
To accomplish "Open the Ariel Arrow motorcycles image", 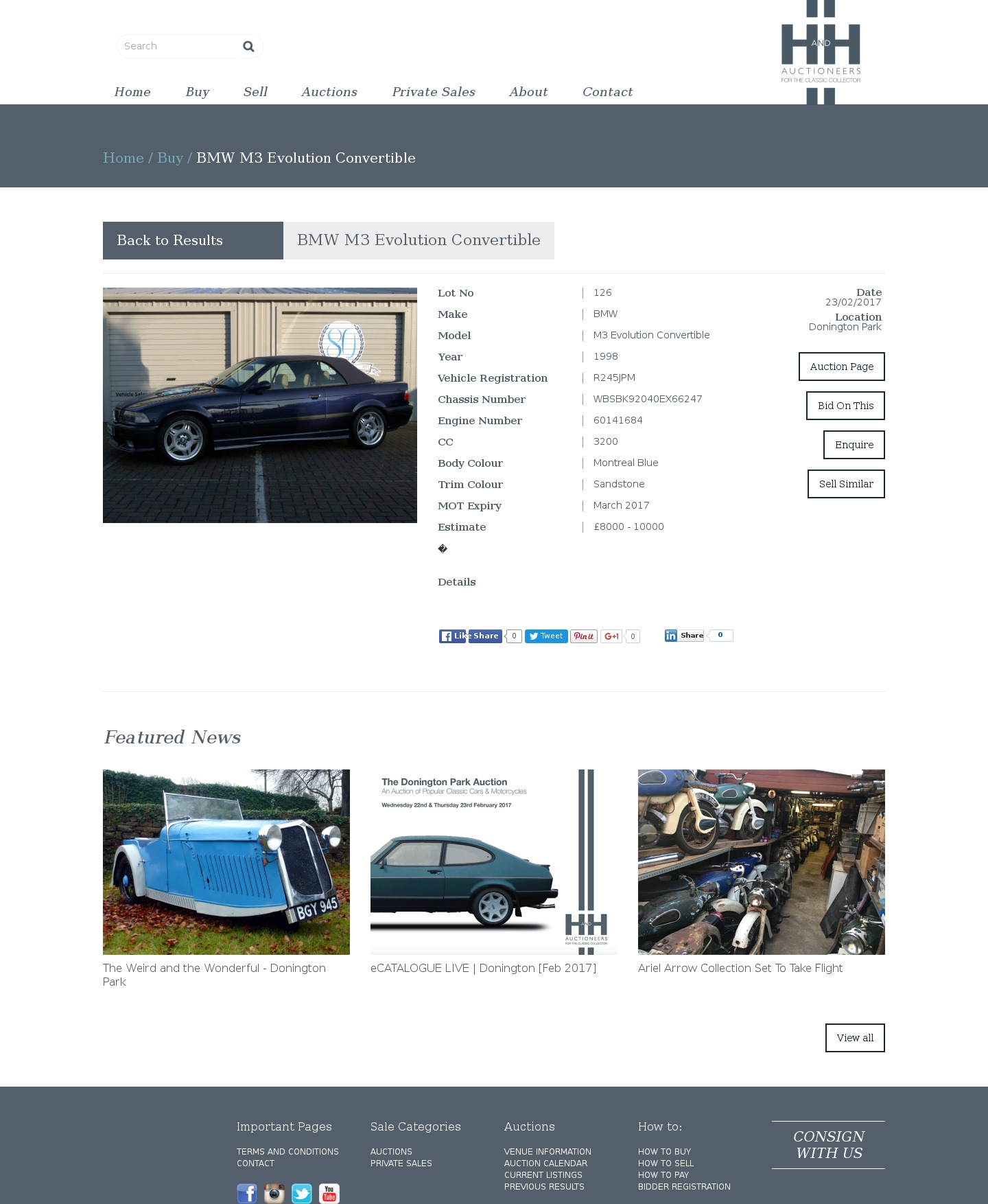I will 762,862.
